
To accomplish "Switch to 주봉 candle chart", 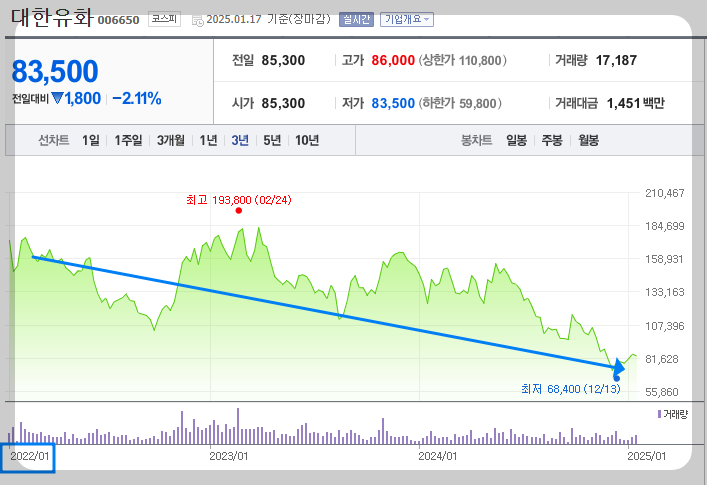I will click(x=552, y=140).
